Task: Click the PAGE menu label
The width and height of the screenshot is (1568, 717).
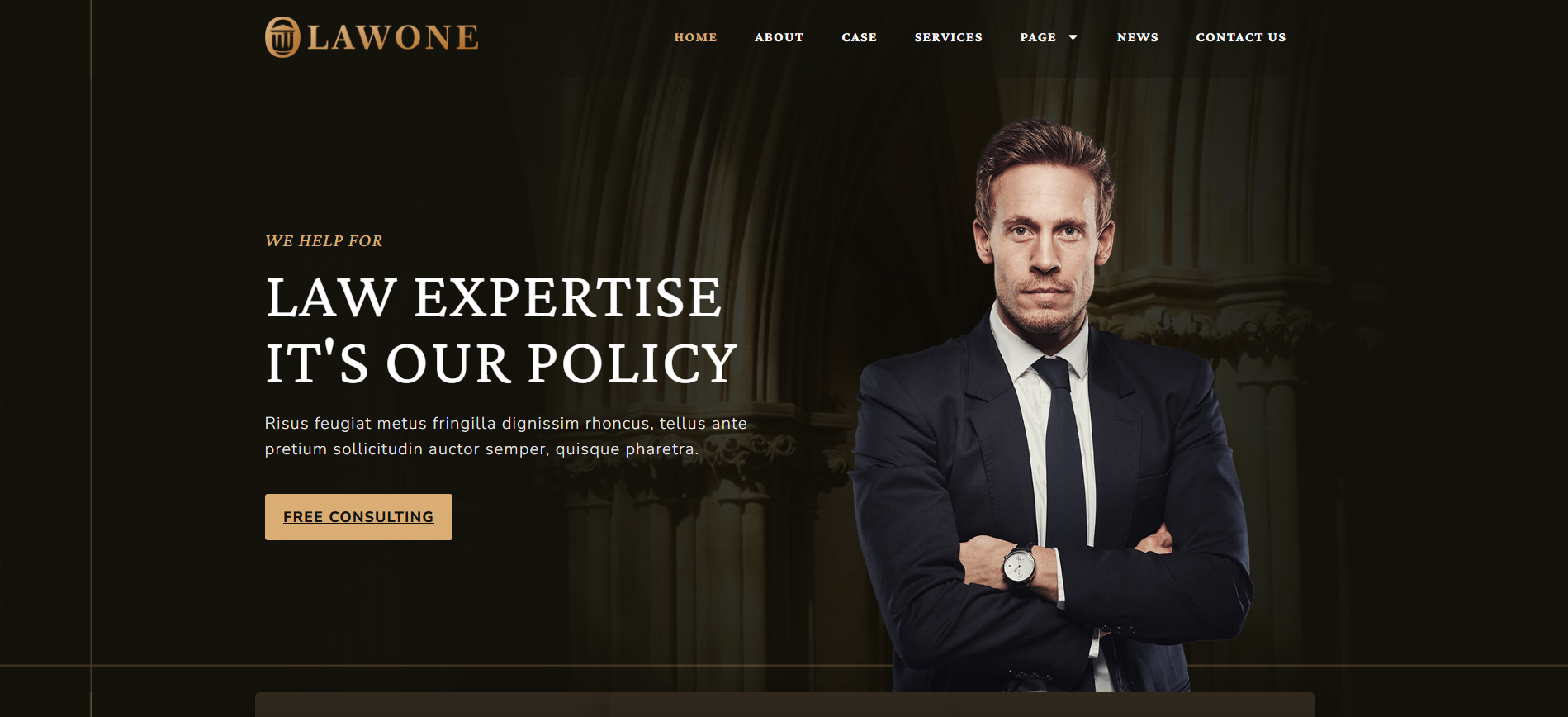Action: (x=1038, y=37)
